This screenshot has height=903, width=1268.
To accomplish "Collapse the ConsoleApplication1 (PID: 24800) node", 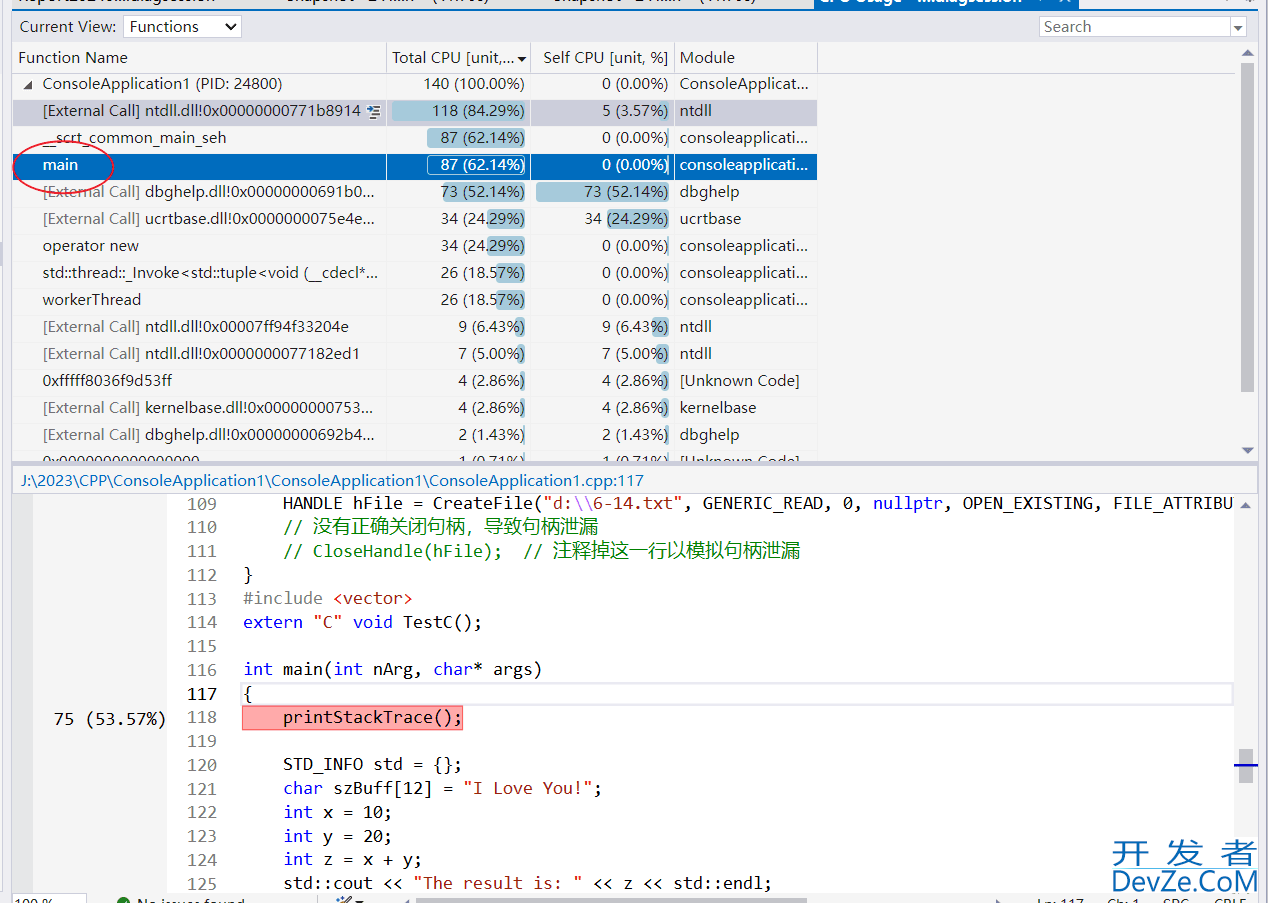I will pos(27,84).
